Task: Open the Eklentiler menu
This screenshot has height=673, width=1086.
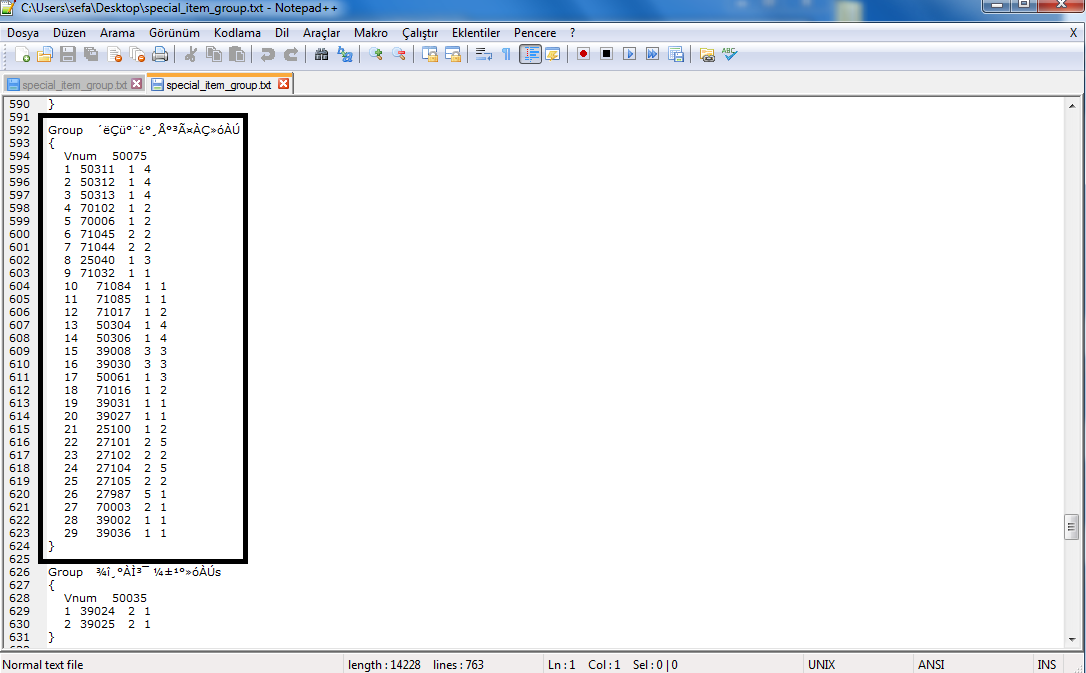Action: click(476, 33)
